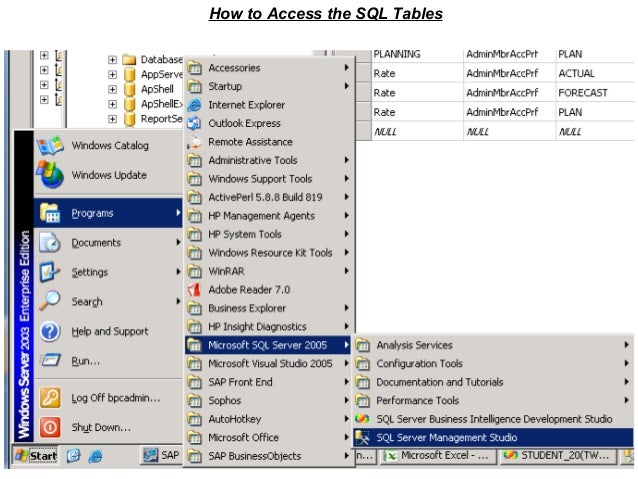Screen dimensions: 638x479
Task: Select Log Off bpcadmin...
Action: point(108,398)
